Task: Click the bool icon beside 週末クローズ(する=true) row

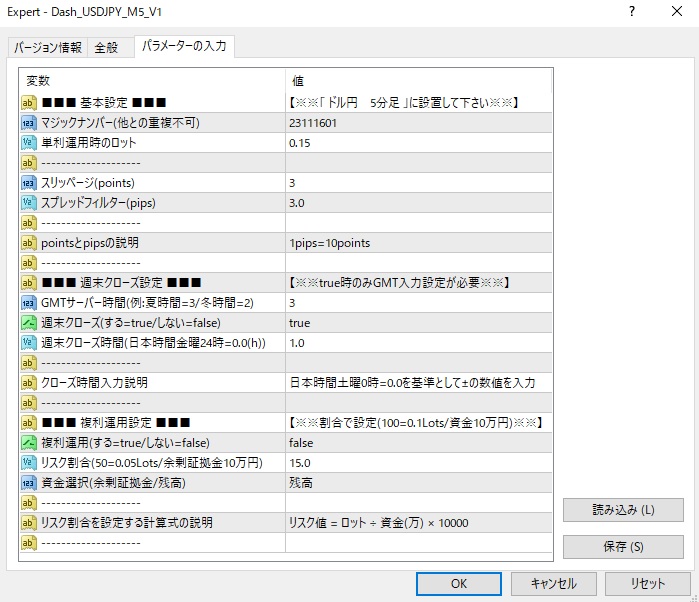Action: pos(29,323)
